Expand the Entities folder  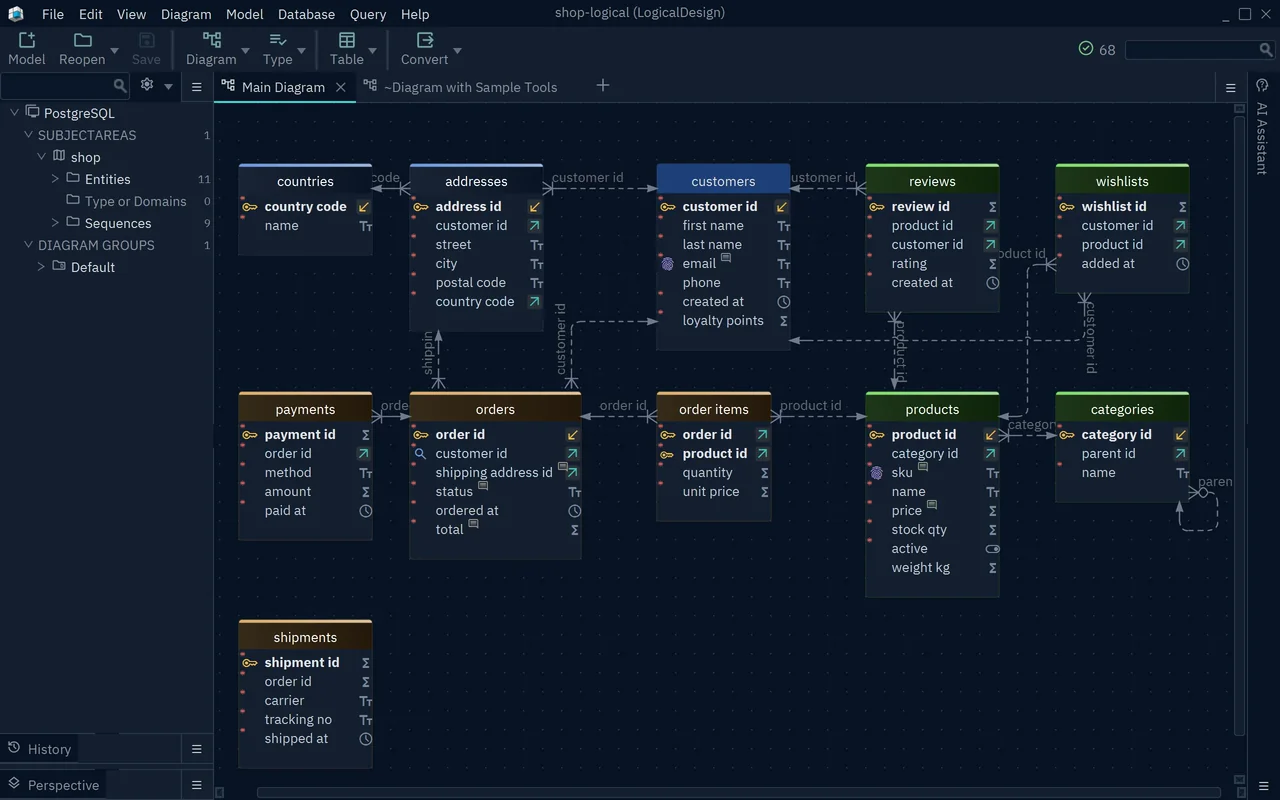click(x=55, y=179)
